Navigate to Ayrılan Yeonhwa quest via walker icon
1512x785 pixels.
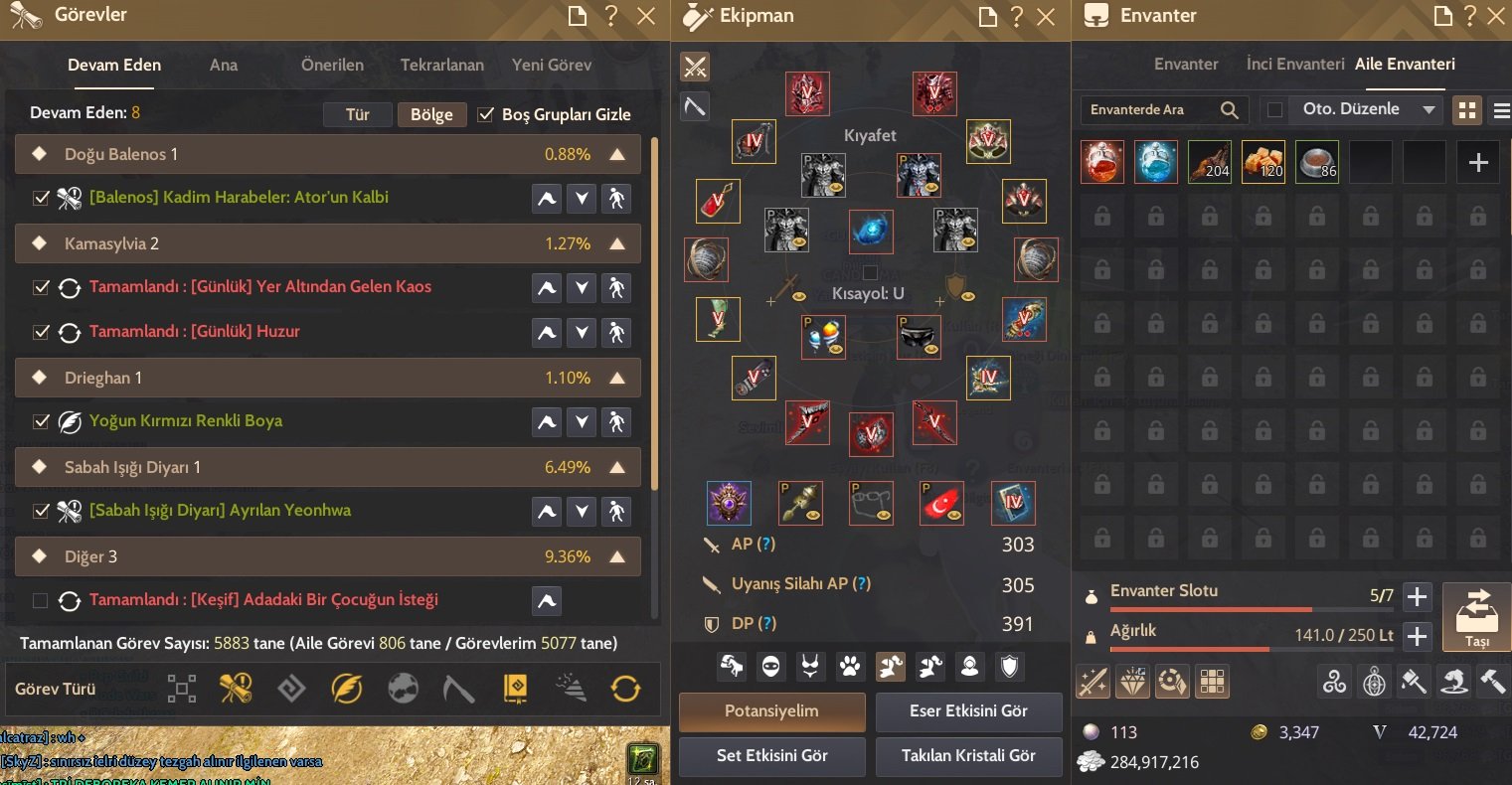point(616,512)
